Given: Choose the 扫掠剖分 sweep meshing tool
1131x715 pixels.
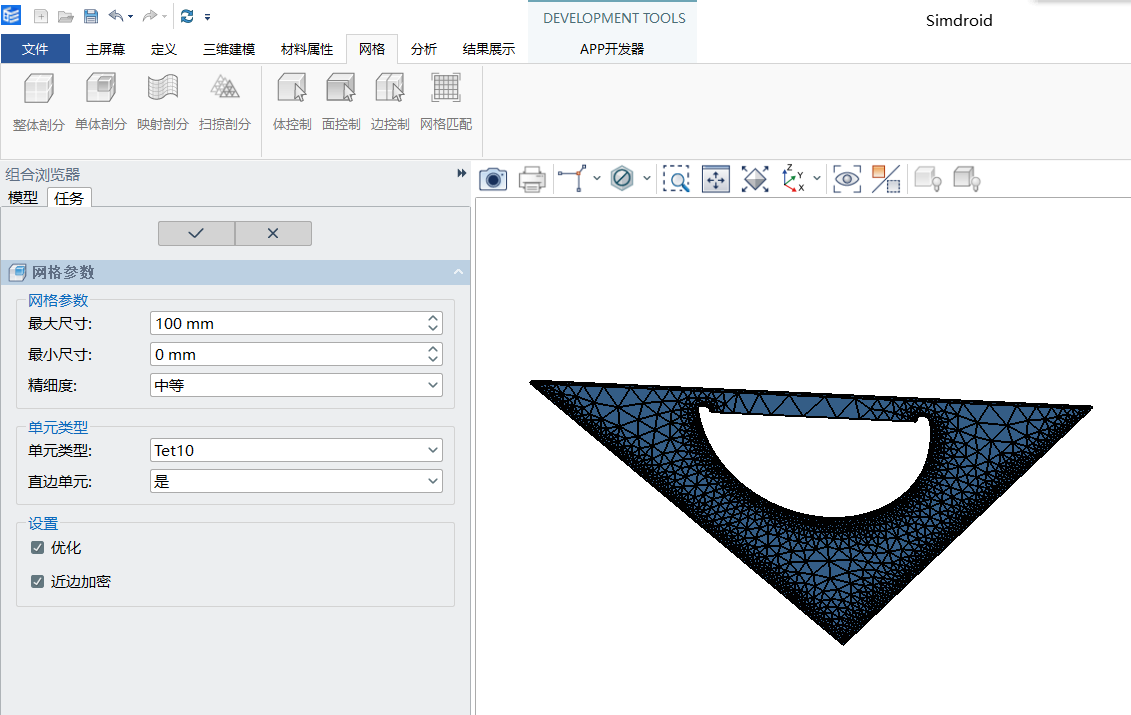Looking at the screenshot, I should pyautogui.click(x=225, y=102).
